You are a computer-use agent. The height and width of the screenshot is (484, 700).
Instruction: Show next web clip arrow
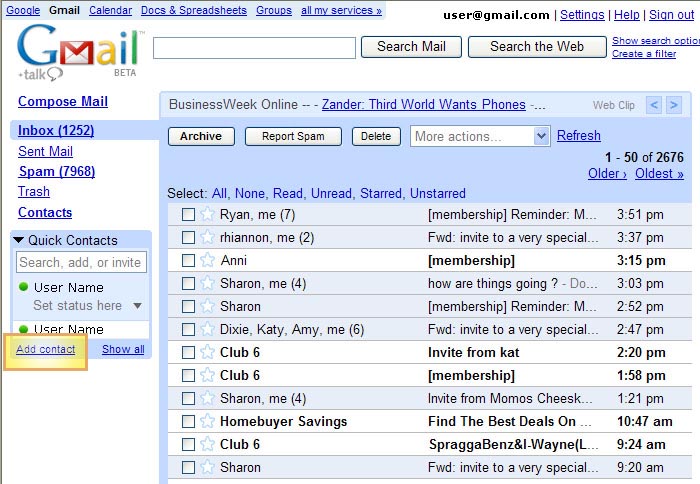pos(674,105)
